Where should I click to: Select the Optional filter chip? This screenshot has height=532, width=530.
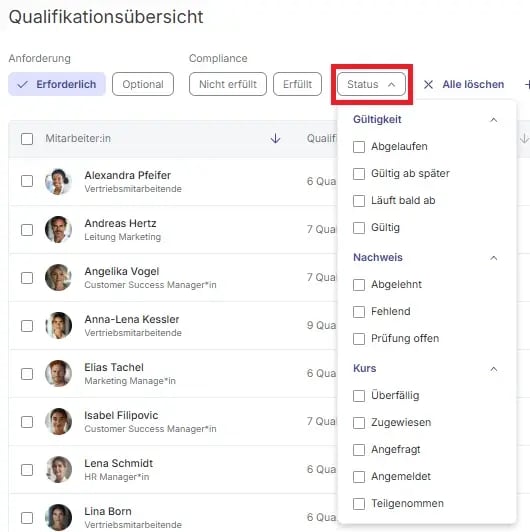pos(143,84)
